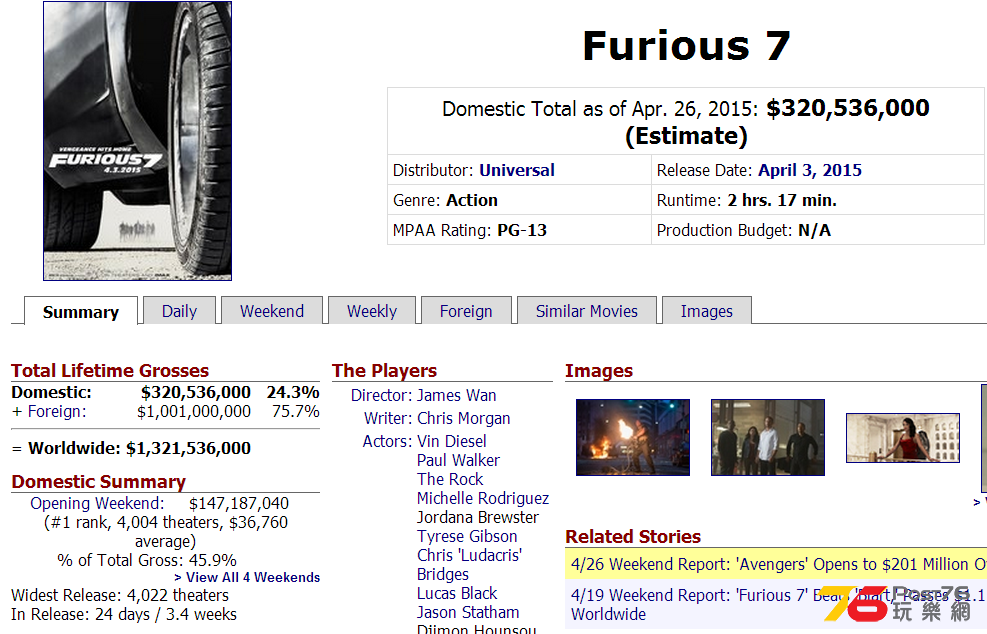Select the Foreign tab
Viewport: 987px width, 634px height.
[466, 311]
